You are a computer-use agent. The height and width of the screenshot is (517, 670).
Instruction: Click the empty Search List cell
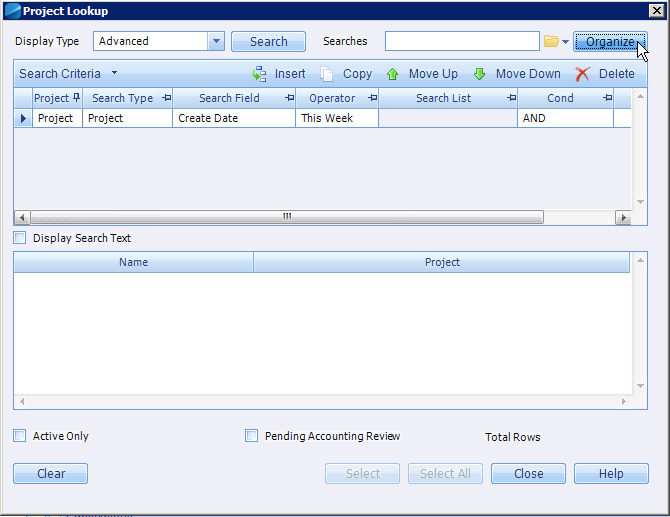tap(448, 118)
